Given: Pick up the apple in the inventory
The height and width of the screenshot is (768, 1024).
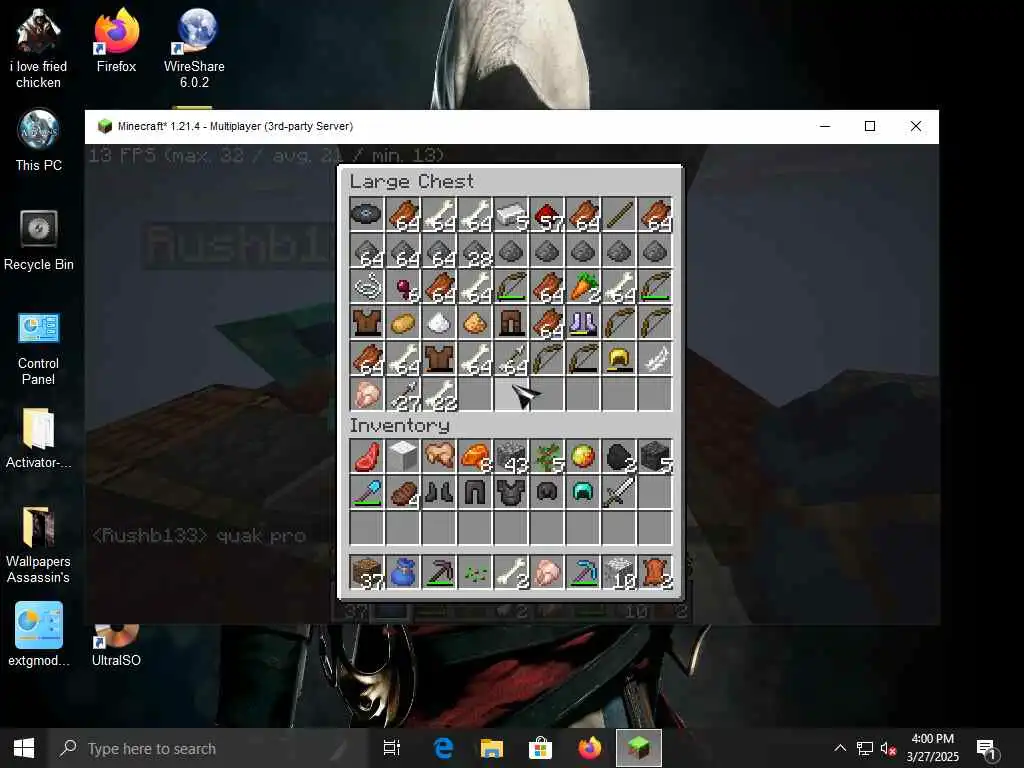Looking at the screenshot, I should coord(583,456).
